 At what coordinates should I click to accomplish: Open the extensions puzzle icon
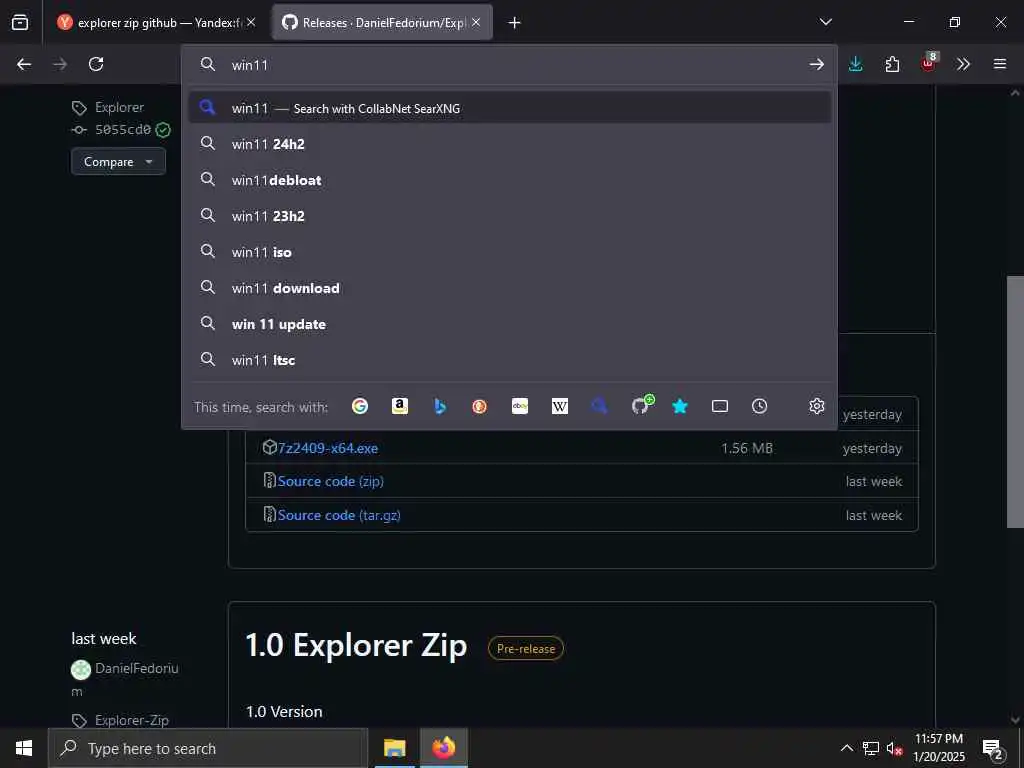point(892,64)
